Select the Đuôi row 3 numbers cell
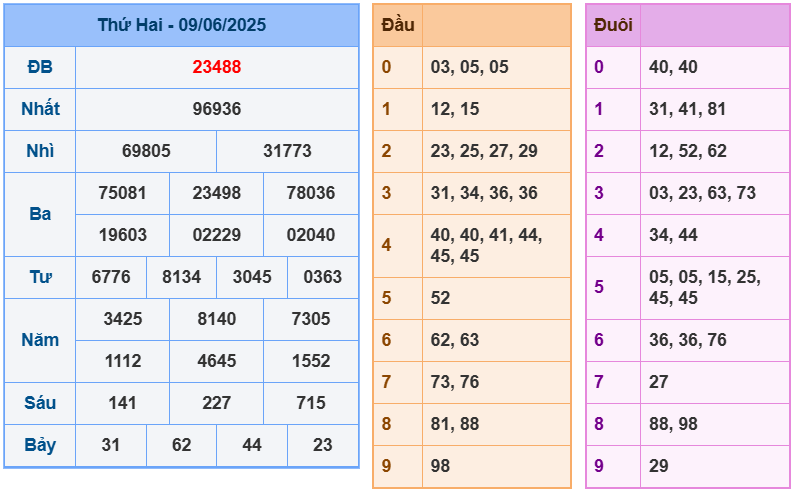The image size is (795, 492). click(x=702, y=193)
